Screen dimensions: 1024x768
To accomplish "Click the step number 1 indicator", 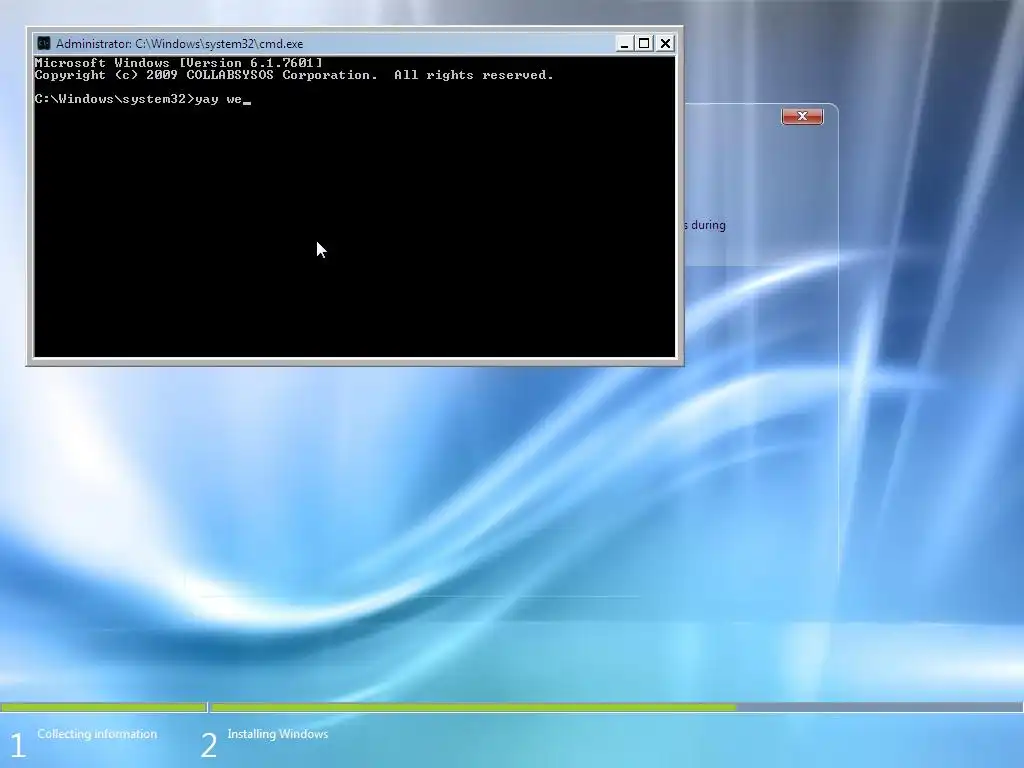I will [x=18, y=745].
